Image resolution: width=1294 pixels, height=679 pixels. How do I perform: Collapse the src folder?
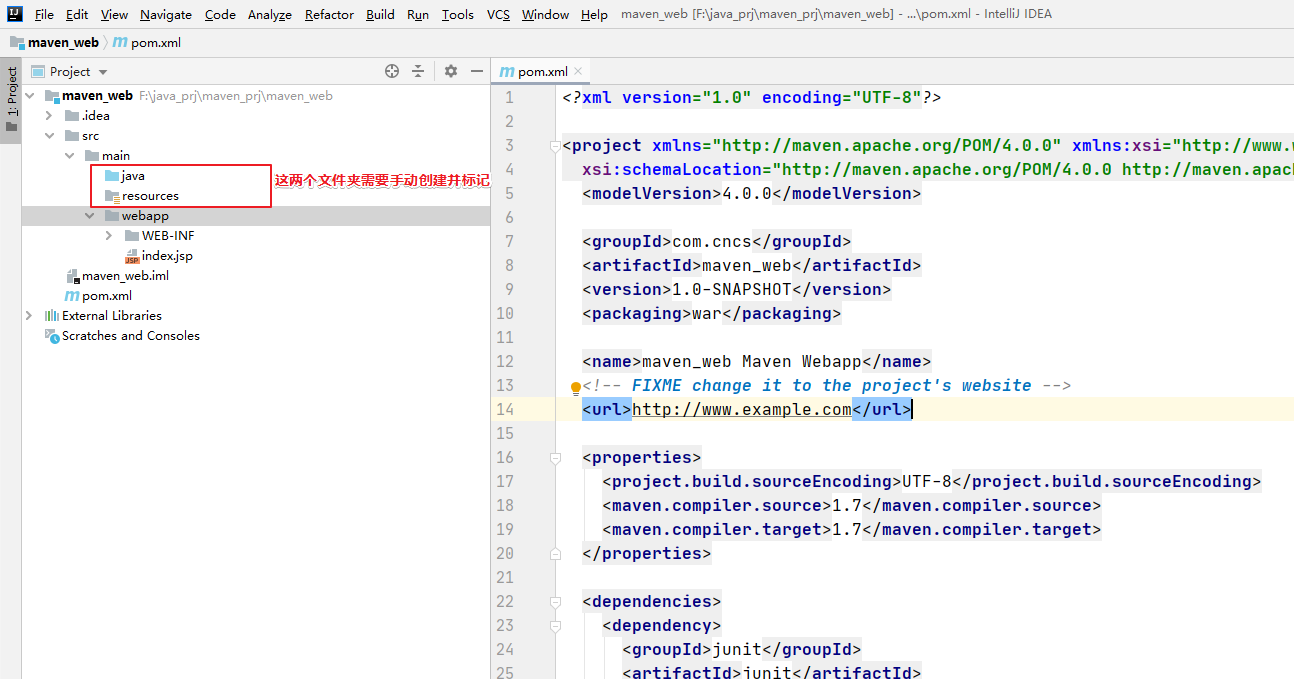coord(49,136)
